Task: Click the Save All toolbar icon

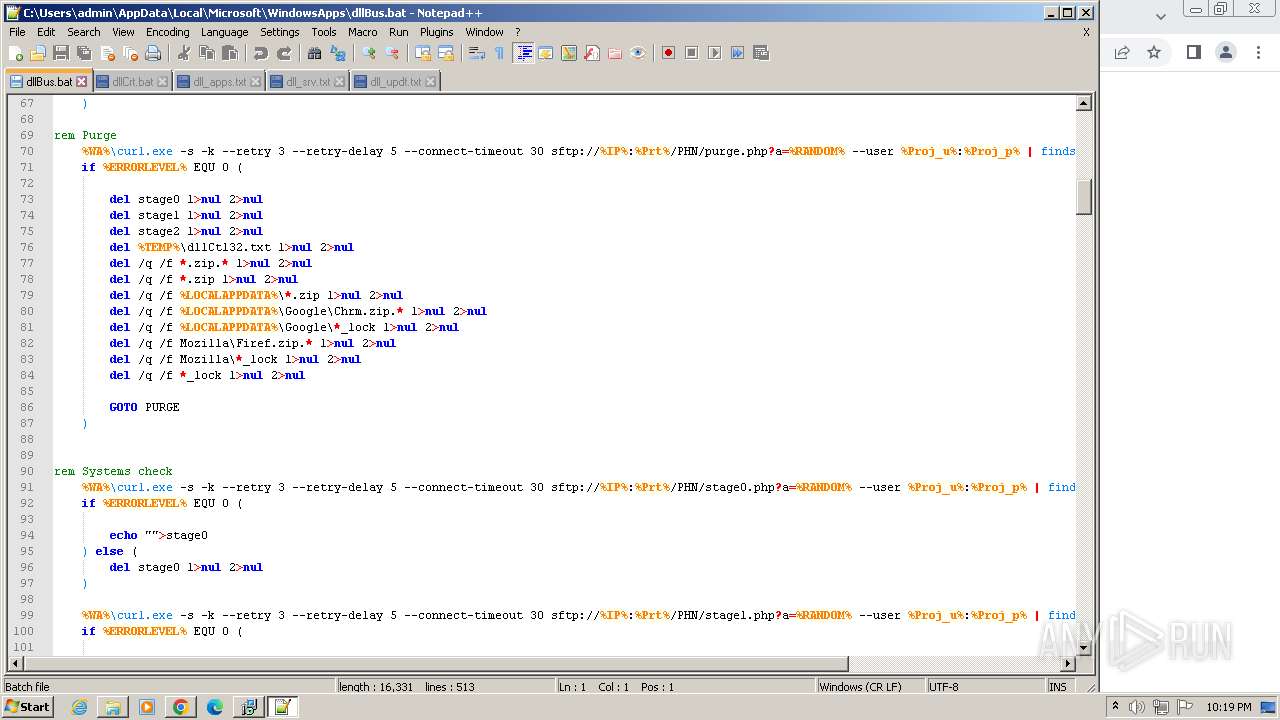Action: pyautogui.click(x=84, y=53)
